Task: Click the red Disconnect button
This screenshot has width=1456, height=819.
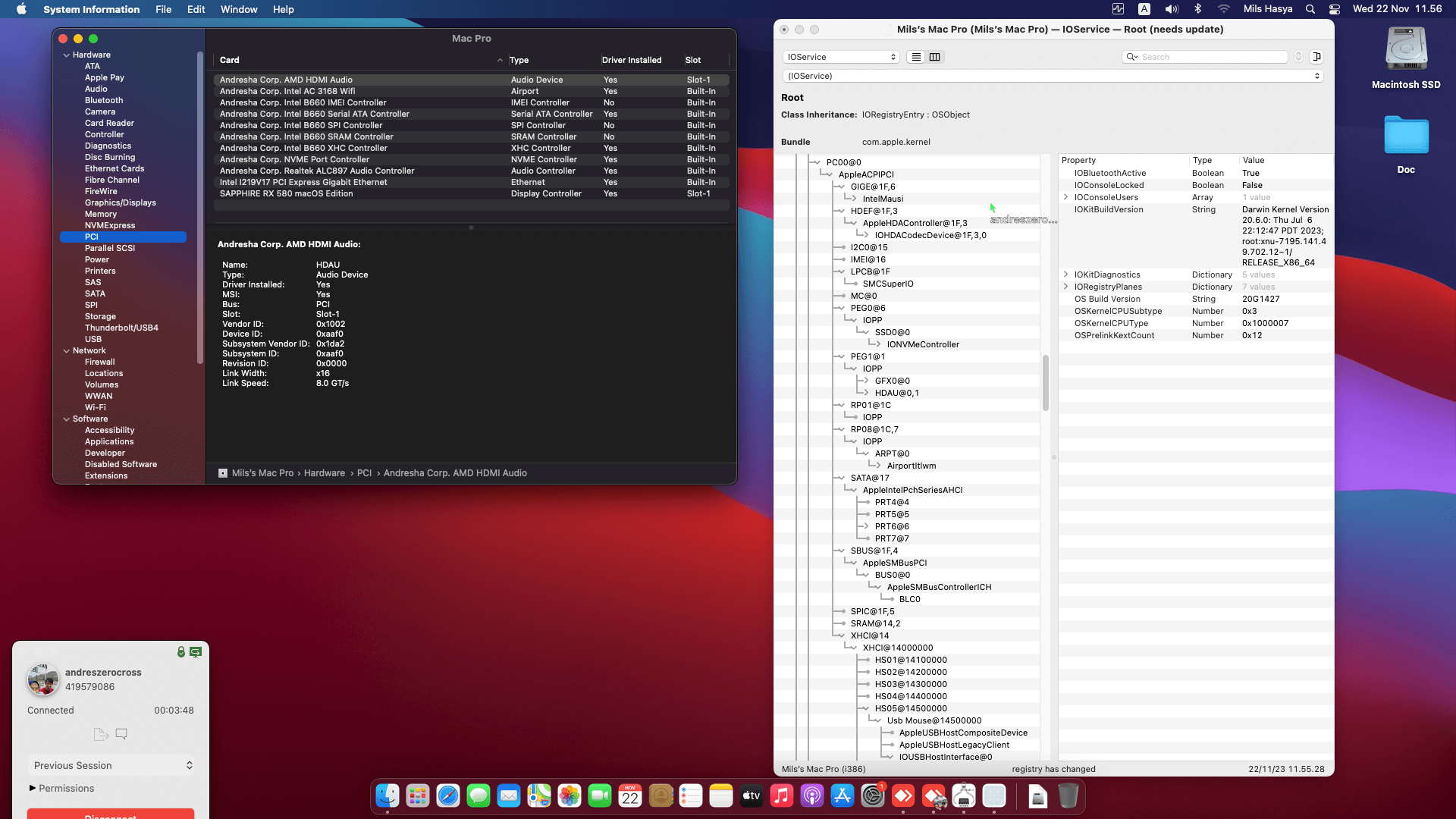Action: point(111,814)
